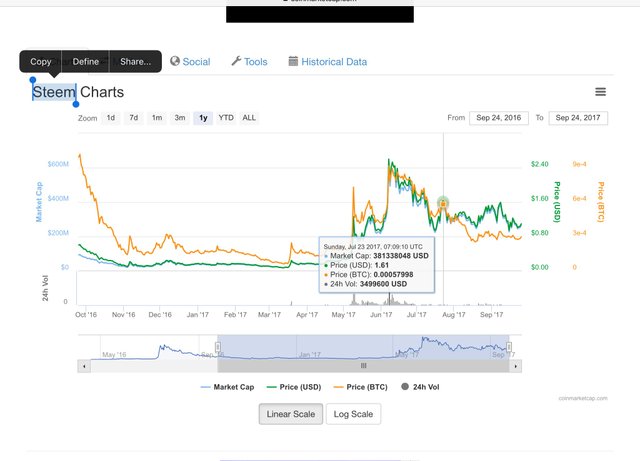Grab the left range handle in navigator
Screen dimensions: 640x461
(218, 347)
